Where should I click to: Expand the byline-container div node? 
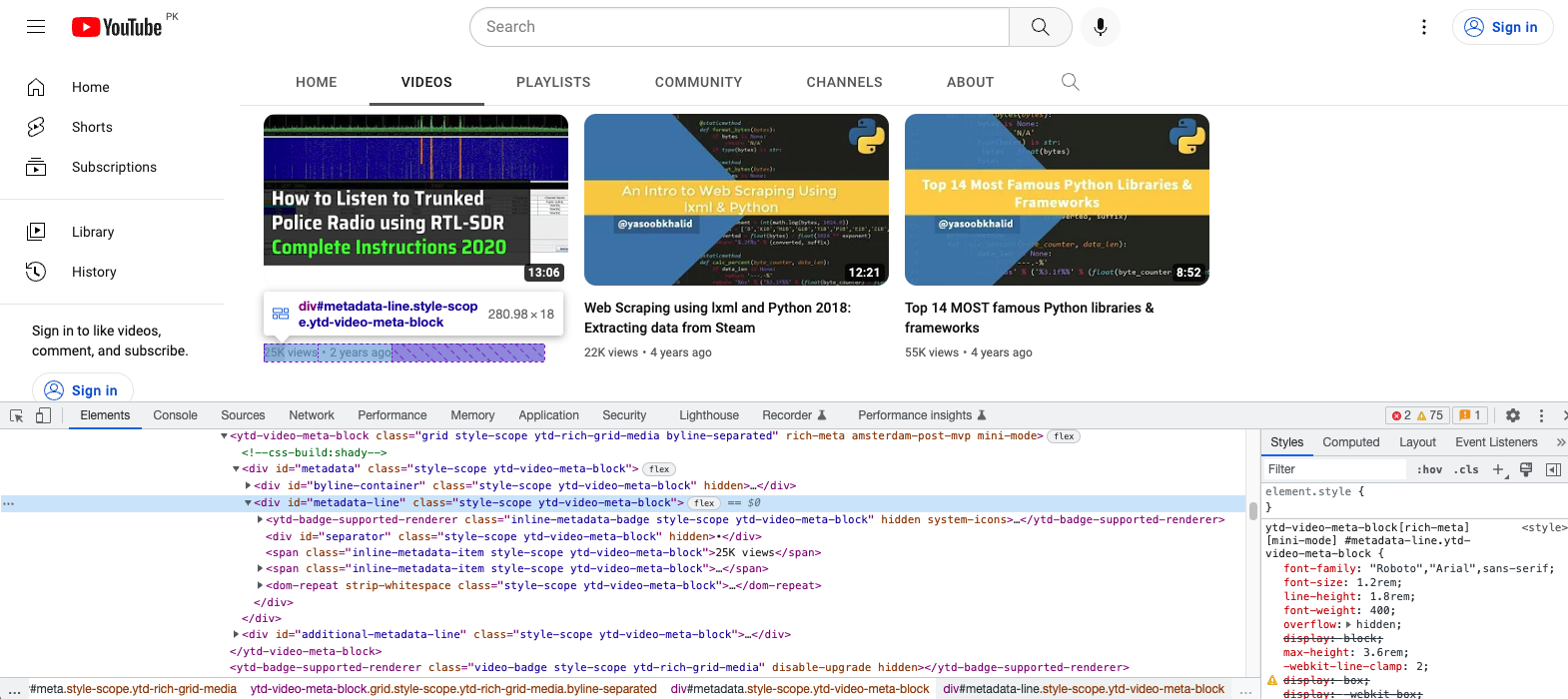(249, 486)
